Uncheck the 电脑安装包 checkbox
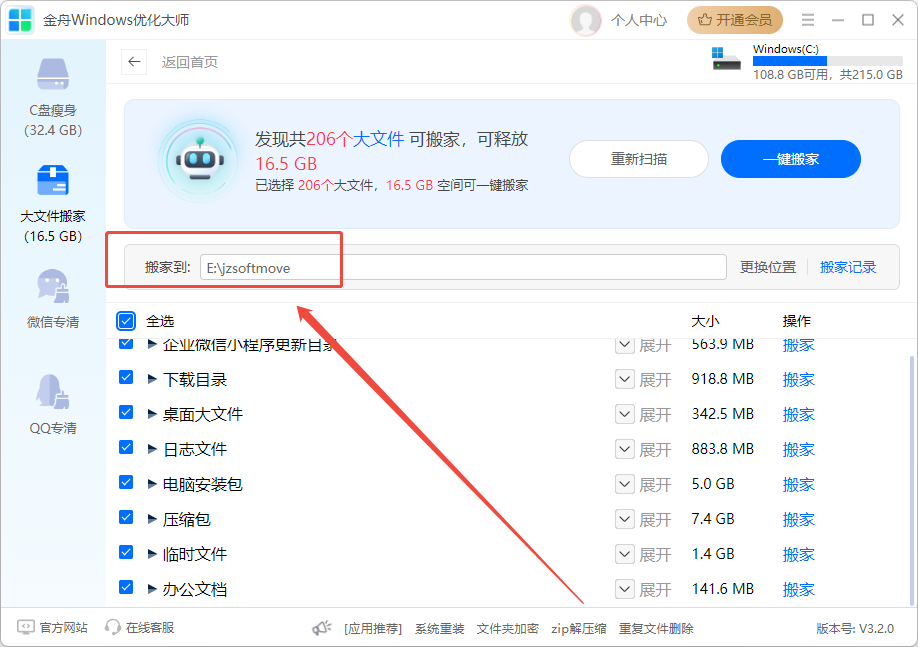The image size is (918, 647). [x=126, y=482]
